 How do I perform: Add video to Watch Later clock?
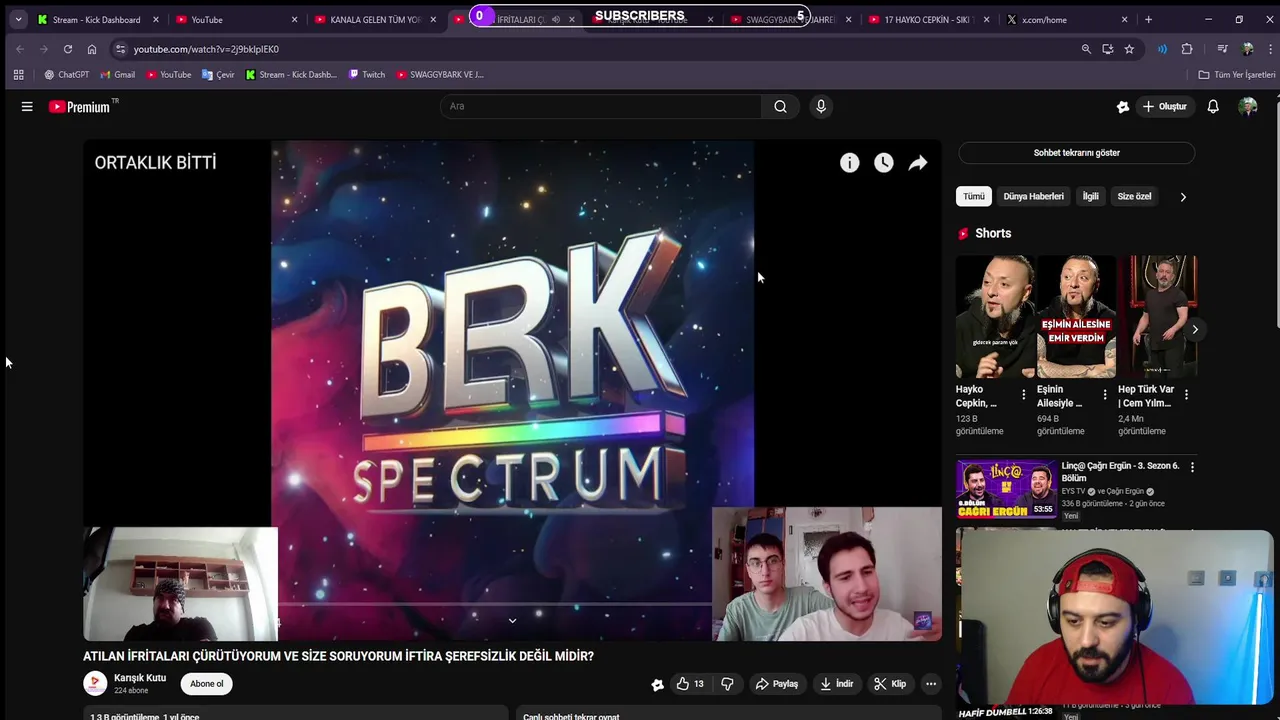pyautogui.click(x=884, y=163)
